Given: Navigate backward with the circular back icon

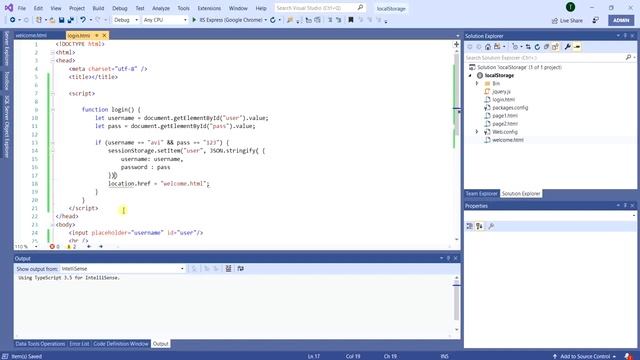Looking at the screenshot, I should click(x=13, y=20).
